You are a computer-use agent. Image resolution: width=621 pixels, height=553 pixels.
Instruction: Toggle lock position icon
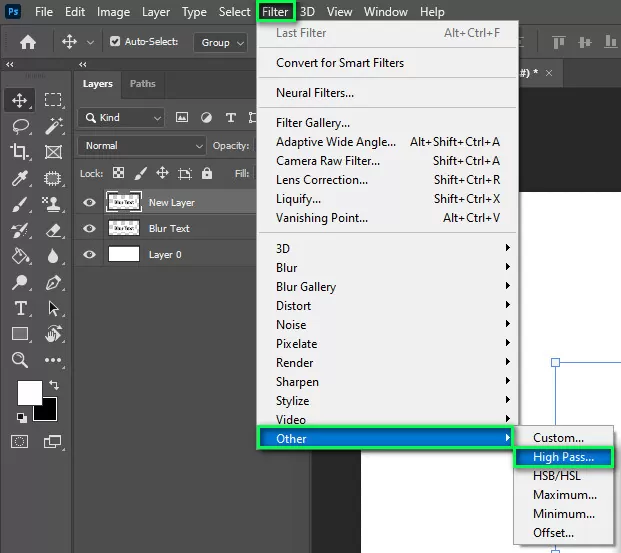click(162, 173)
